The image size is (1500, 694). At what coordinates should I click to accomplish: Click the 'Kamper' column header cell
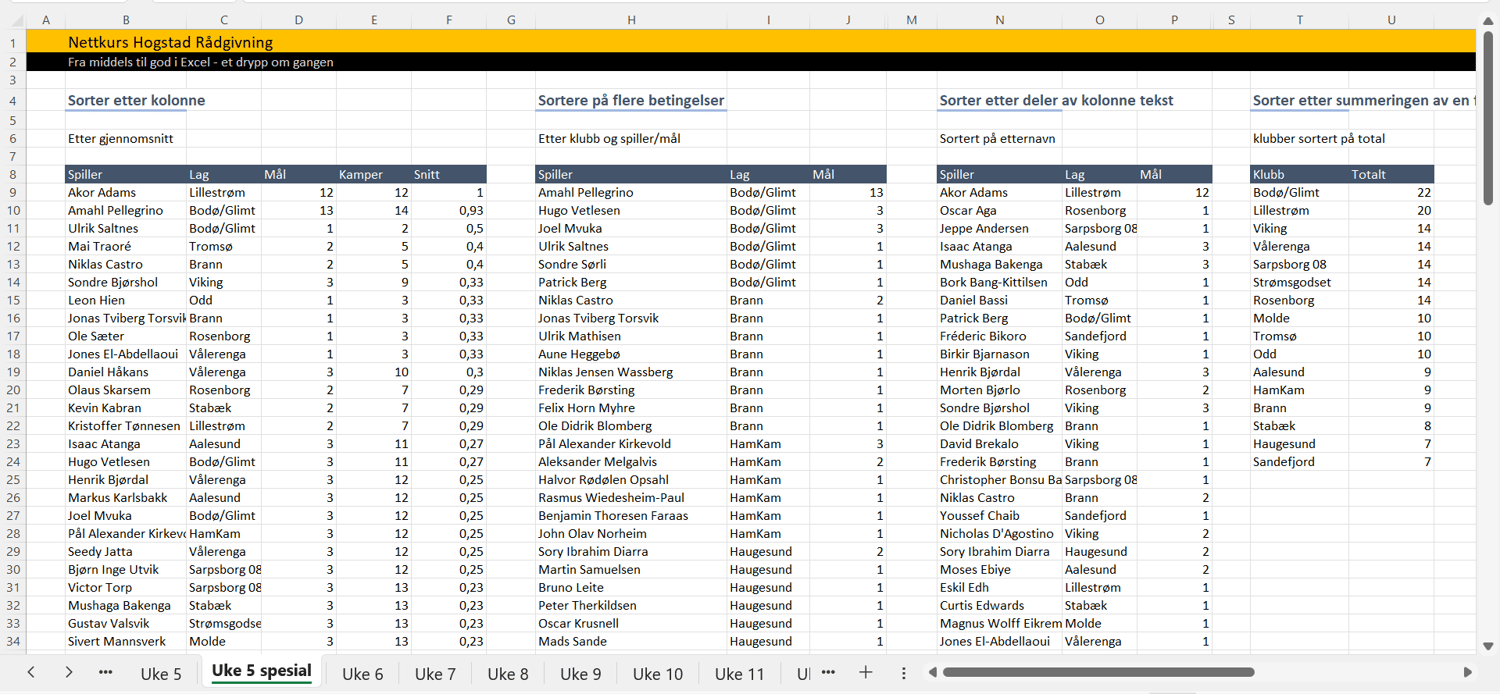coord(373,174)
